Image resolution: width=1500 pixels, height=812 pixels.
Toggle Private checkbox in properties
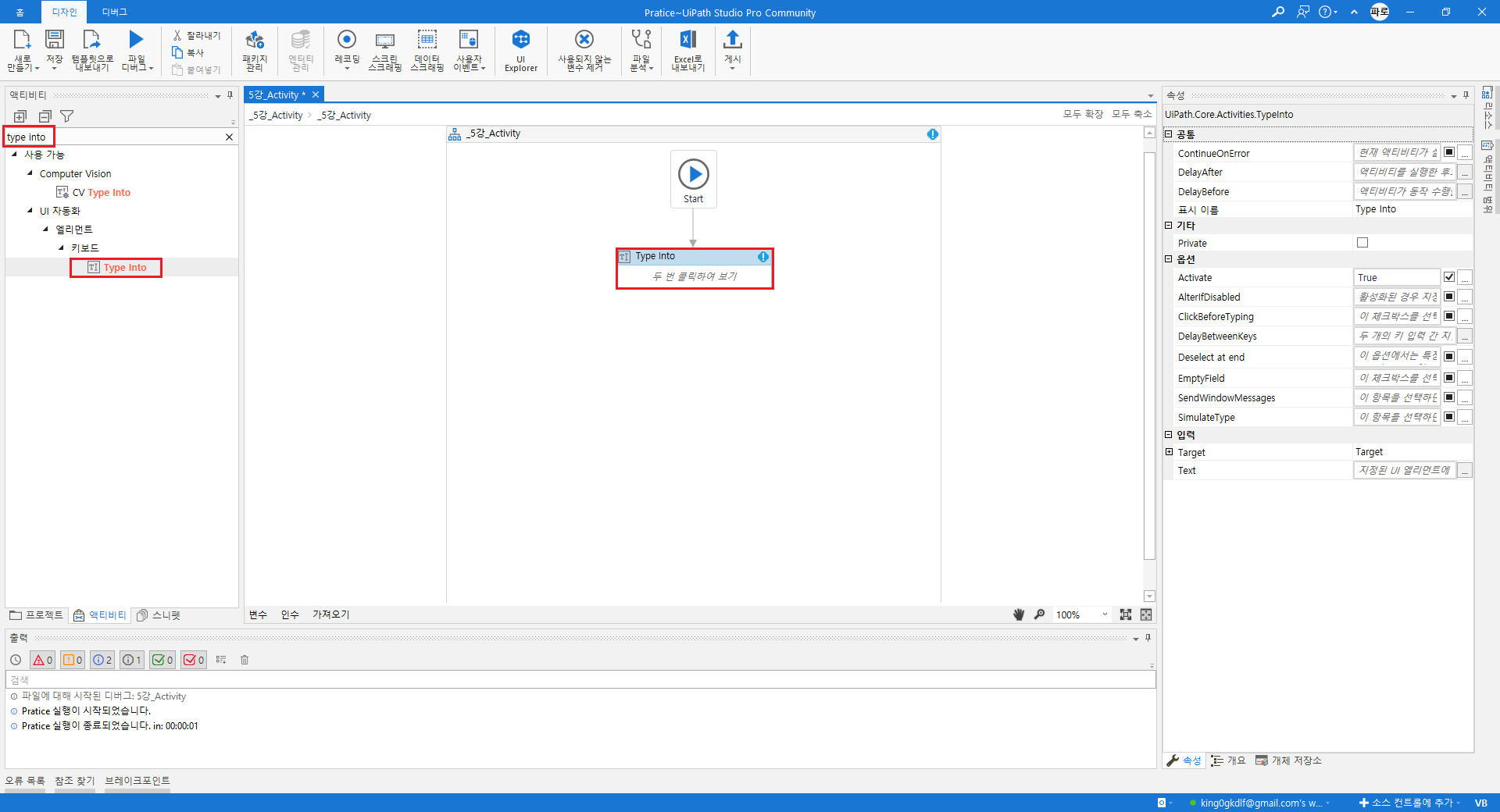click(x=1362, y=243)
